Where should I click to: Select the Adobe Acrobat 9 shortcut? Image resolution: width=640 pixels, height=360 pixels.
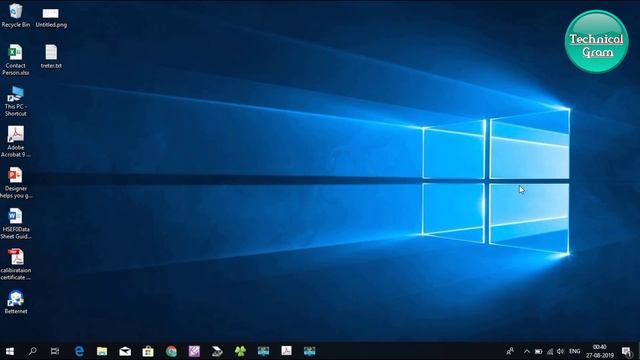(x=16, y=142)
